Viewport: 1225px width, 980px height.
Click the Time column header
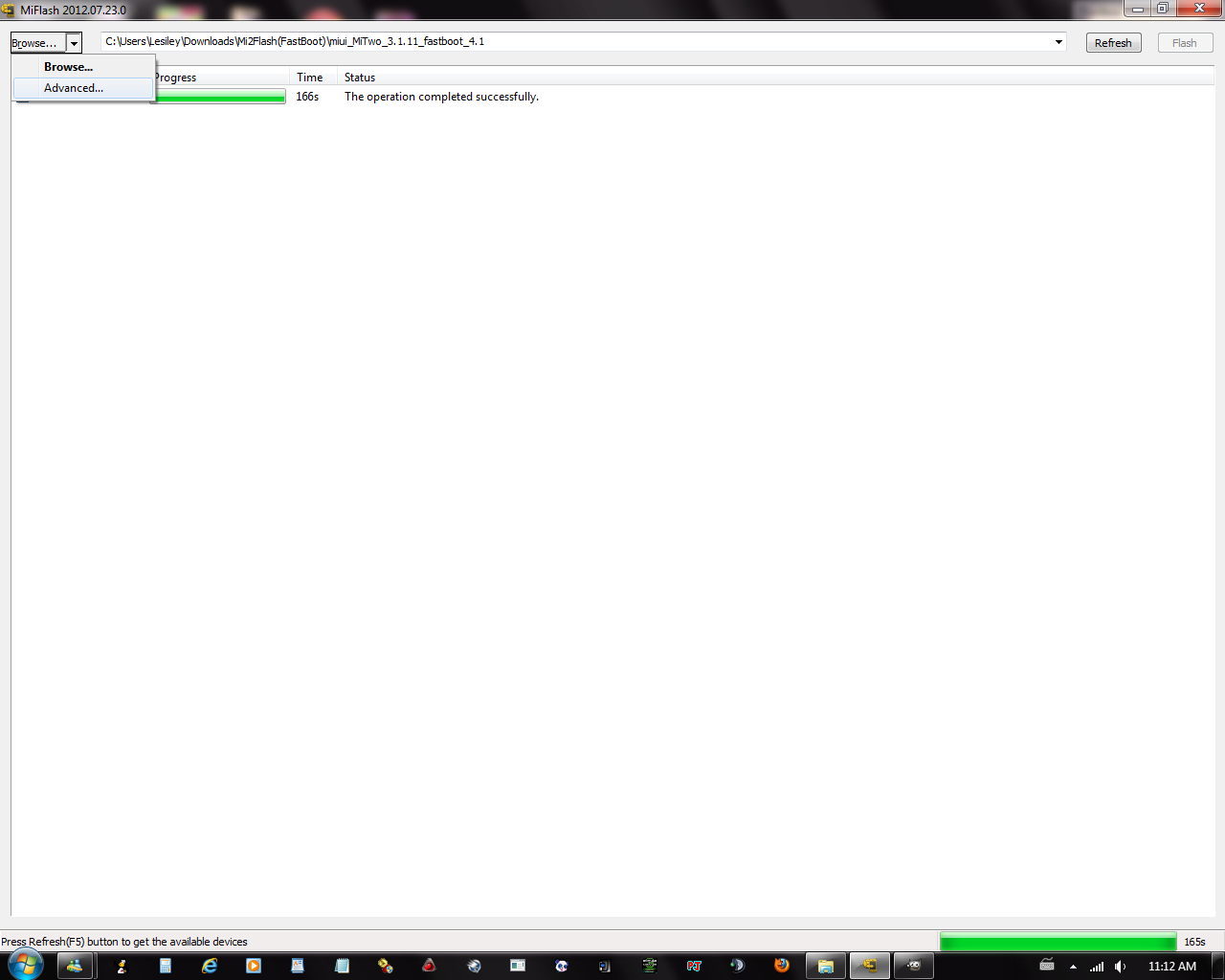pyautogui.click(x=314, y=78)
